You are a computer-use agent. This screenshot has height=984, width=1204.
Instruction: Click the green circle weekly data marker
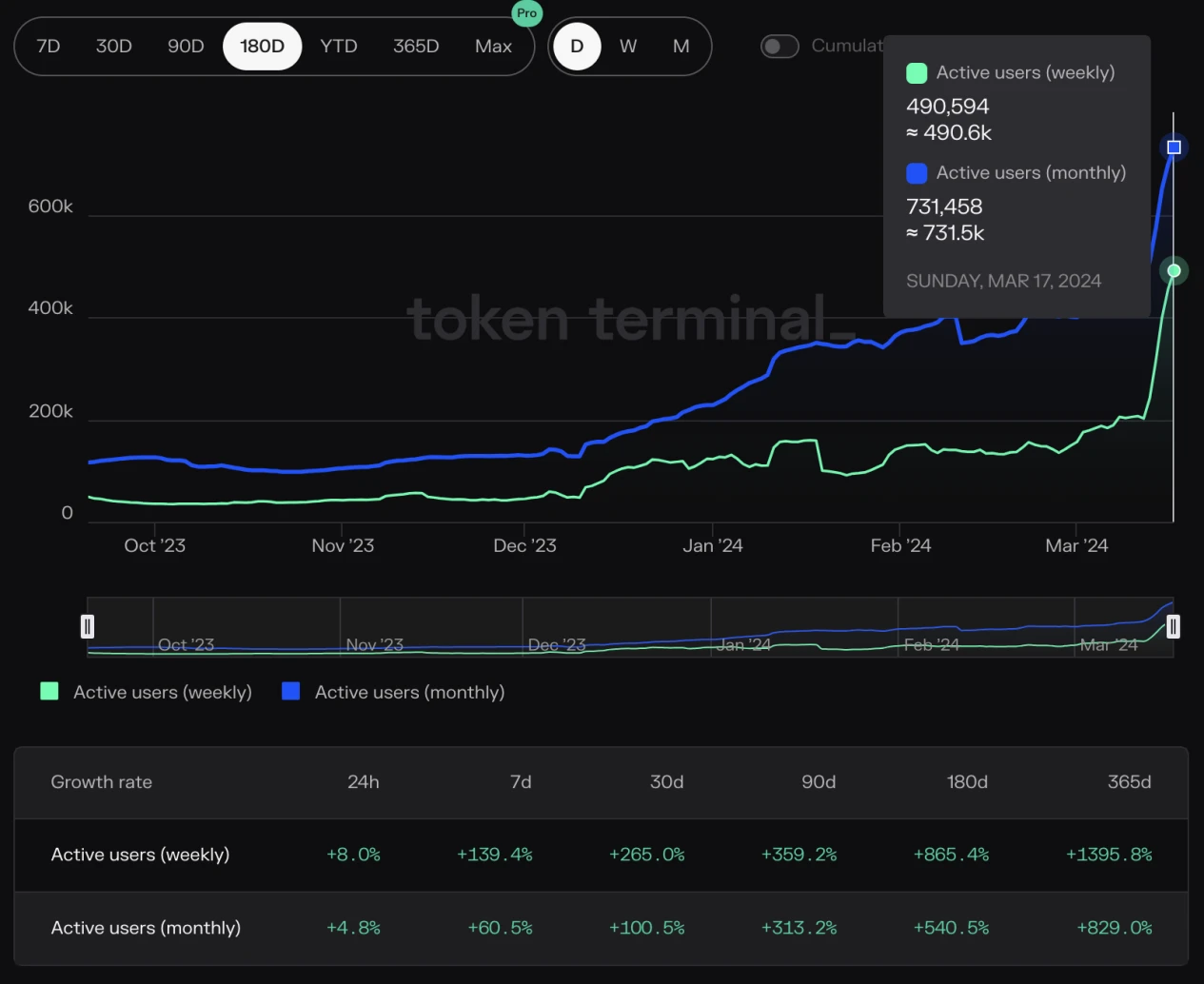(1174, 271)
